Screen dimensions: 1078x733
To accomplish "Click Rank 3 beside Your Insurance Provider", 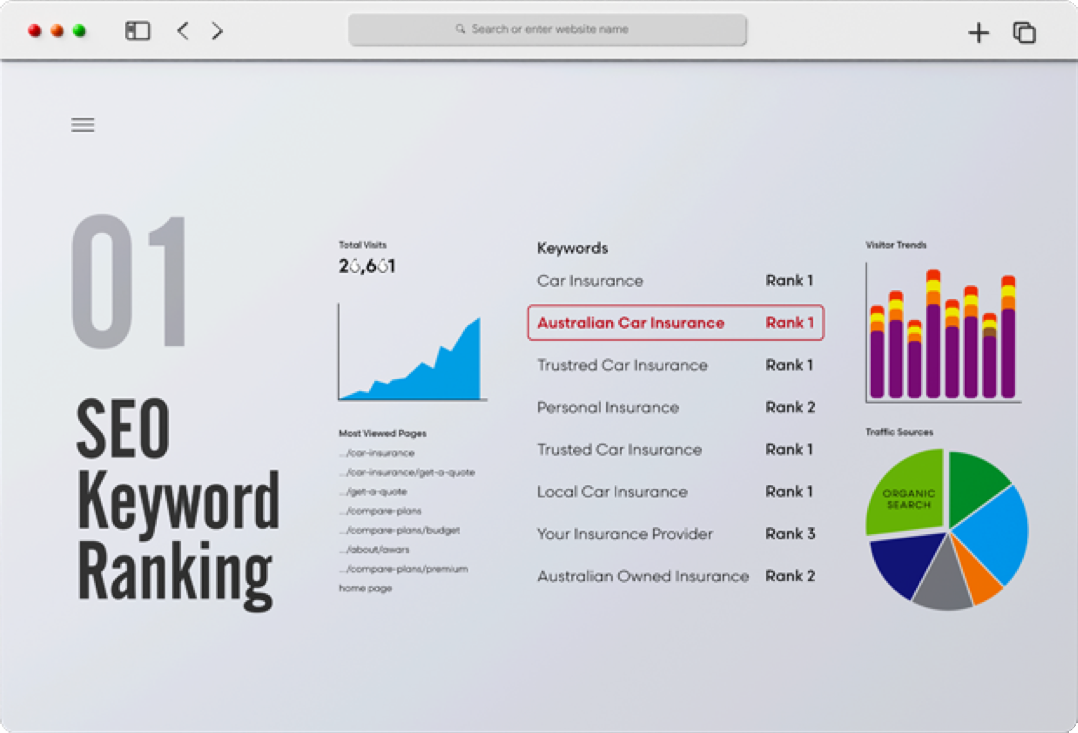I will [x=790, y=534].
